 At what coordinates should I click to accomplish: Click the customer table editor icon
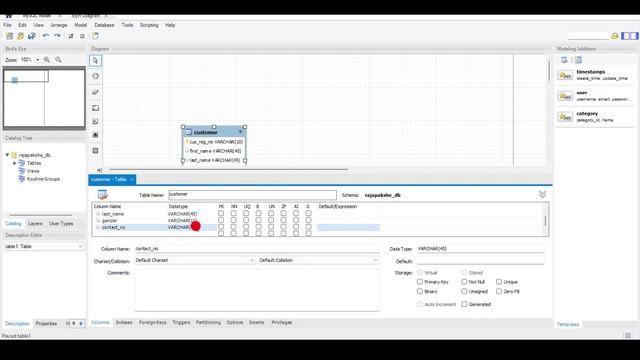coord(102,195)
